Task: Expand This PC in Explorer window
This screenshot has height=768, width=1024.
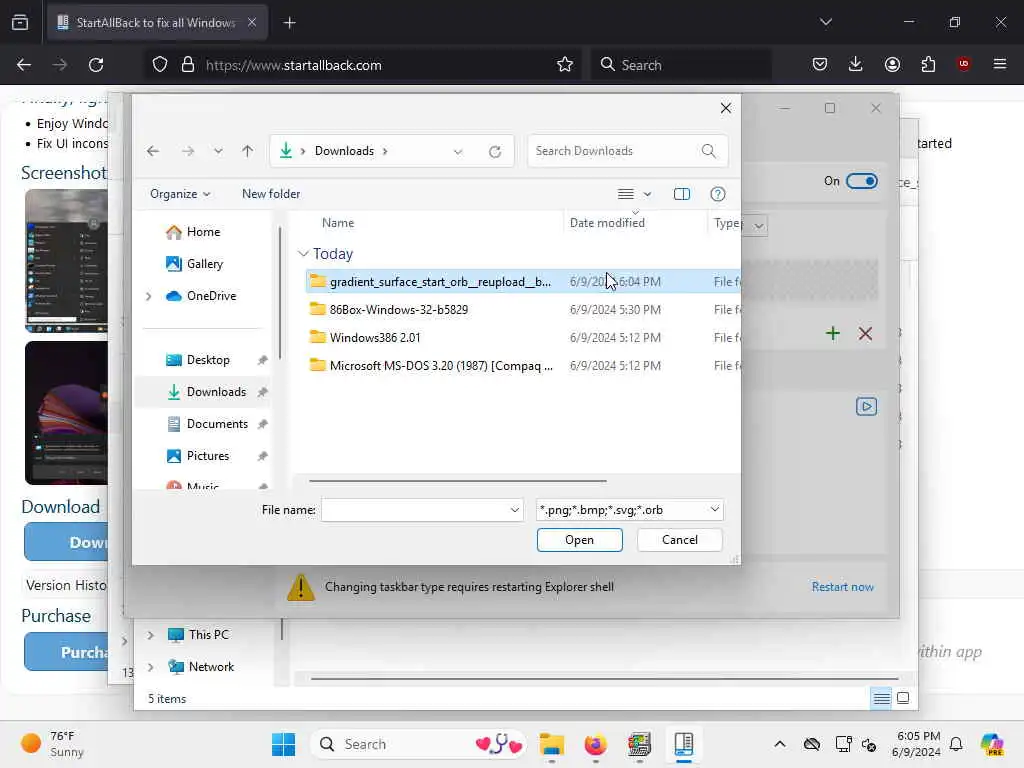Action: click(x=150, y=635)
